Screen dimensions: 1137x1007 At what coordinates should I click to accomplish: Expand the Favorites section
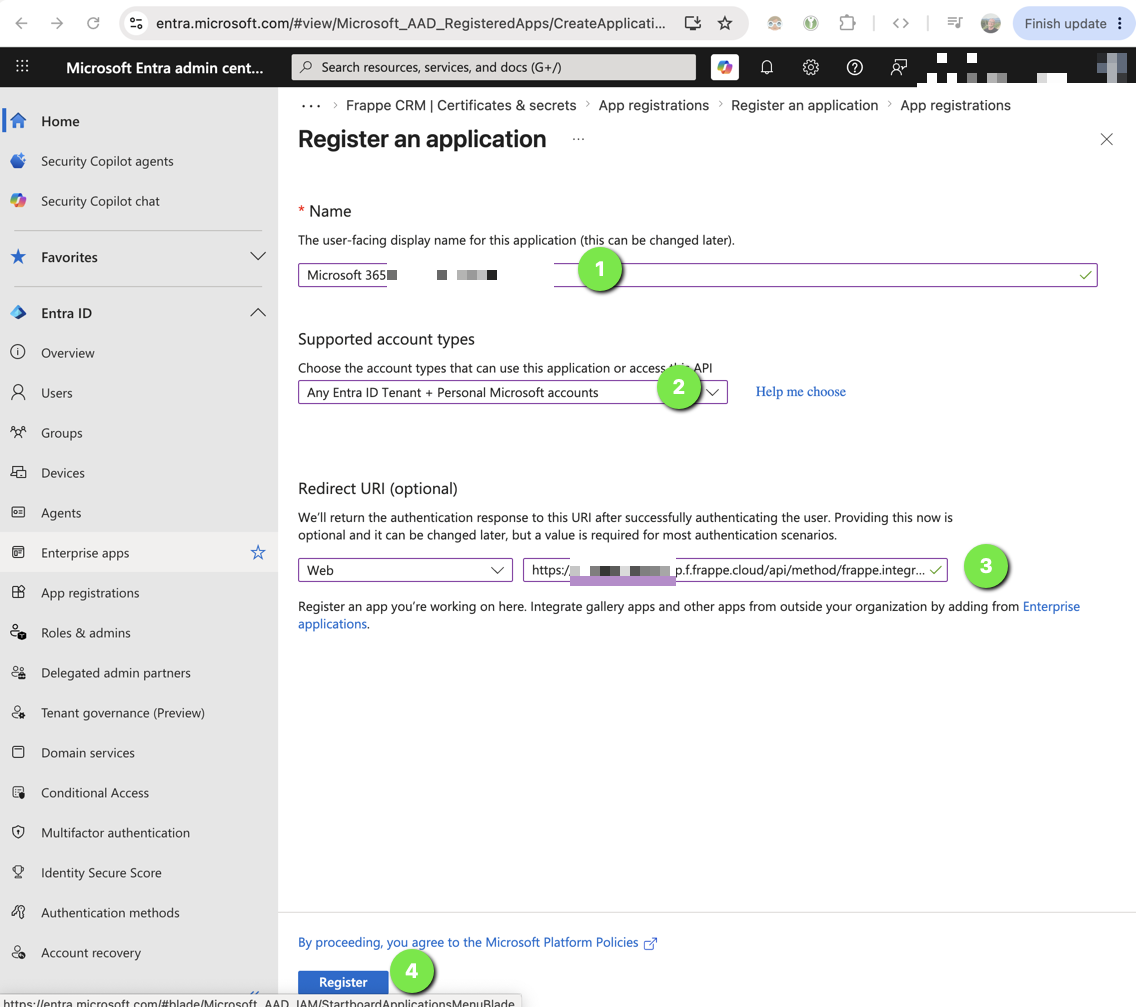[x=257, y=257]
